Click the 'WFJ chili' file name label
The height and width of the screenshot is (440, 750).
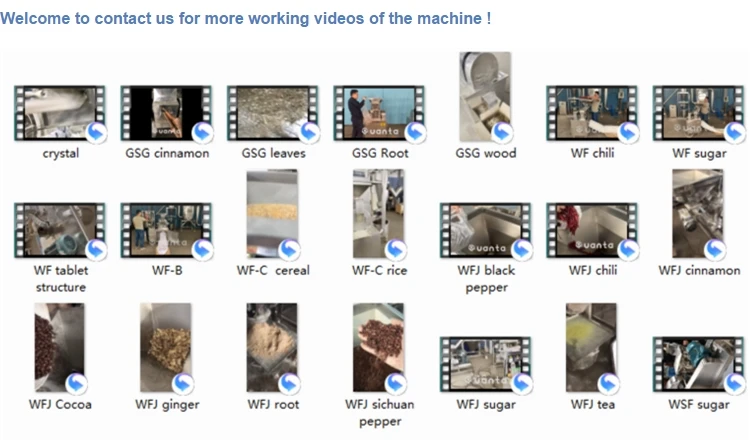pyautogui.click(x=593, y=270)
